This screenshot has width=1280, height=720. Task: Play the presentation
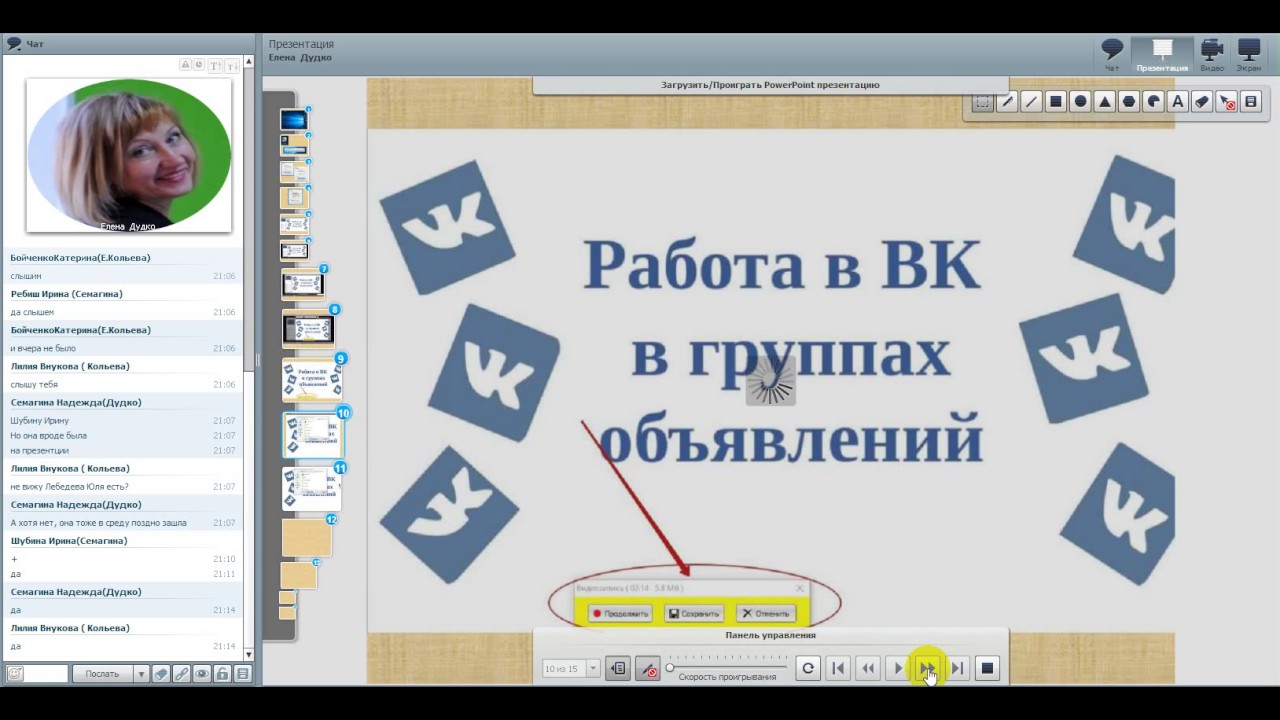(897, 668)
